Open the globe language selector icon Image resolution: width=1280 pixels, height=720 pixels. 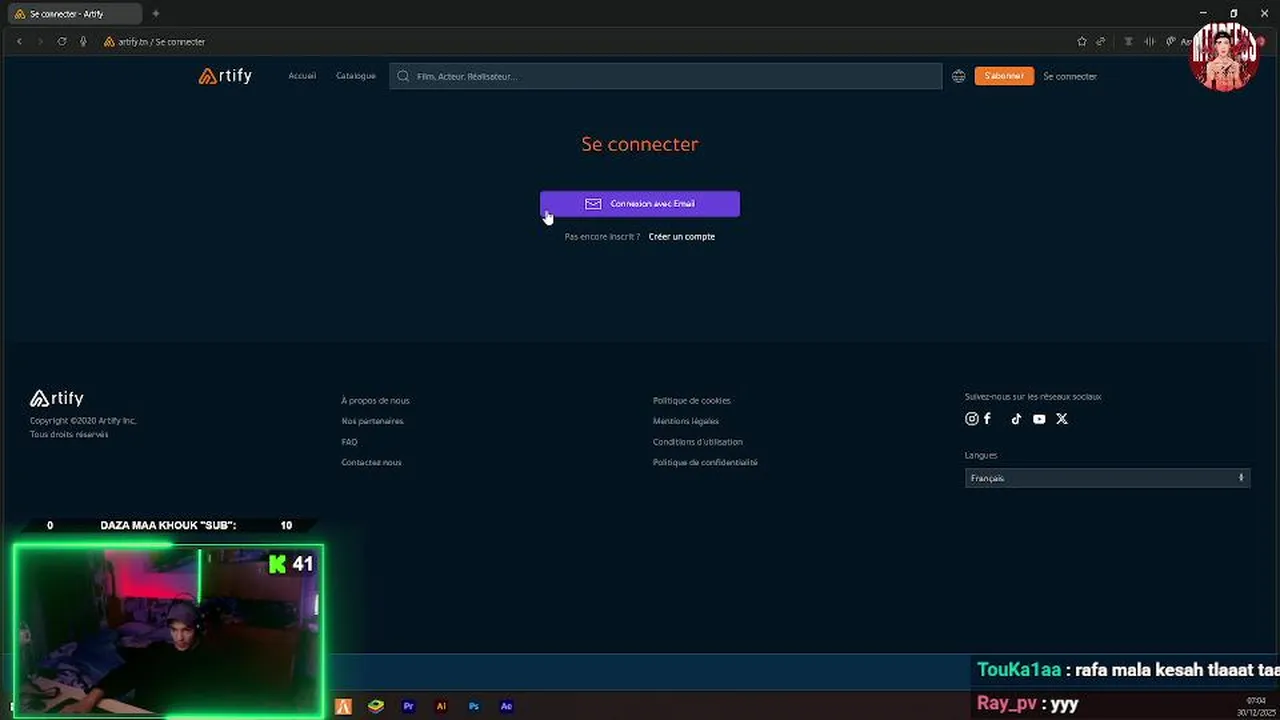click(x=959, y=76)
